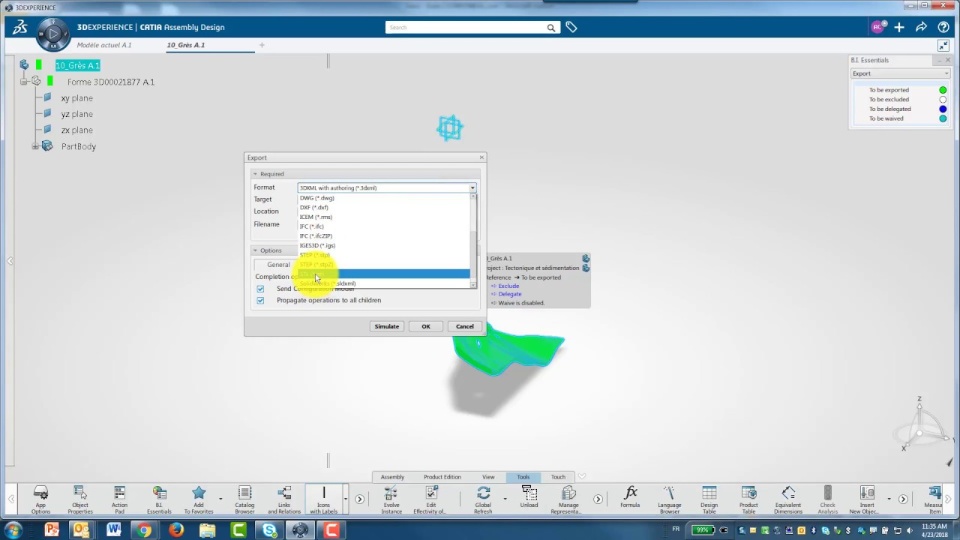Open Manage Representations tool

click(568, 499)
